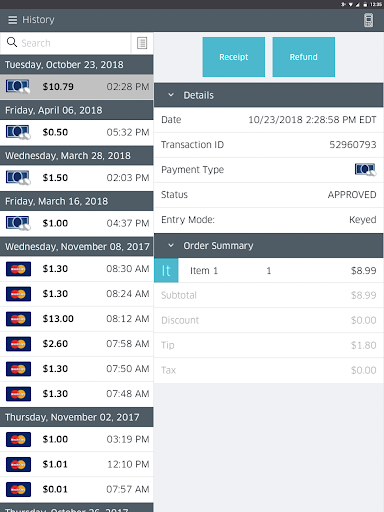This screenshot has height=512, width=384.
Task: Tap the teal 'It' item thumbnail
Action: pos(166,270)
